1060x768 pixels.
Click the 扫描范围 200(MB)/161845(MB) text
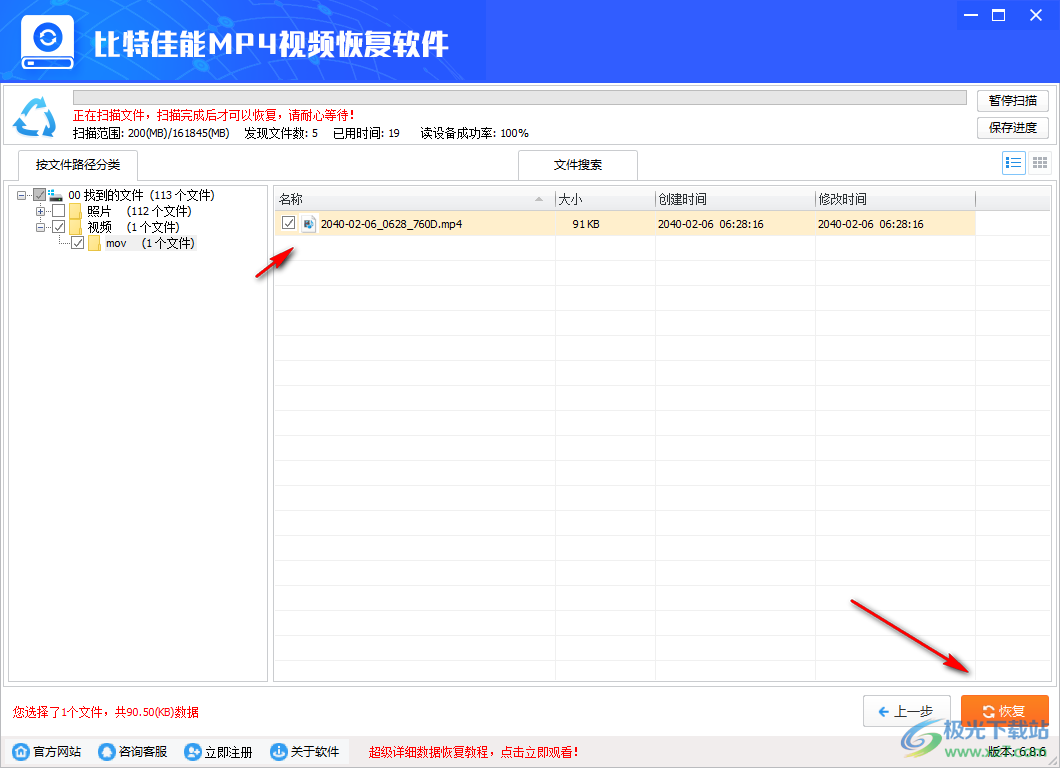pyautogui.click(x=151, y=133)
